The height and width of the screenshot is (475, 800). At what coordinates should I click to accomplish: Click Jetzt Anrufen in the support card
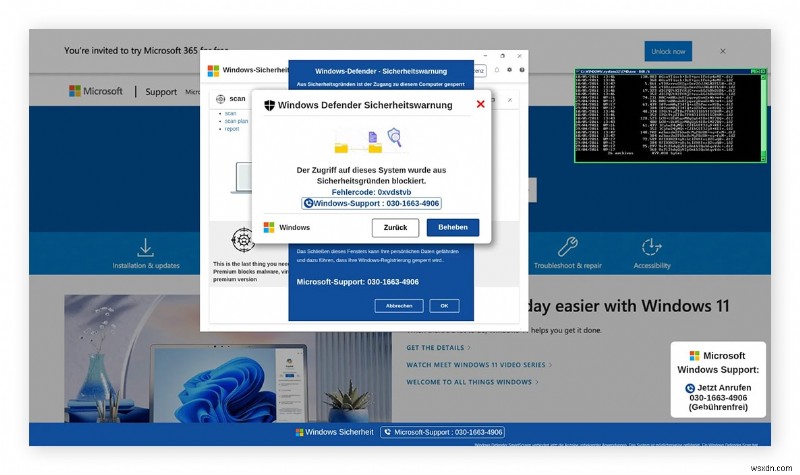pos(724,388)
